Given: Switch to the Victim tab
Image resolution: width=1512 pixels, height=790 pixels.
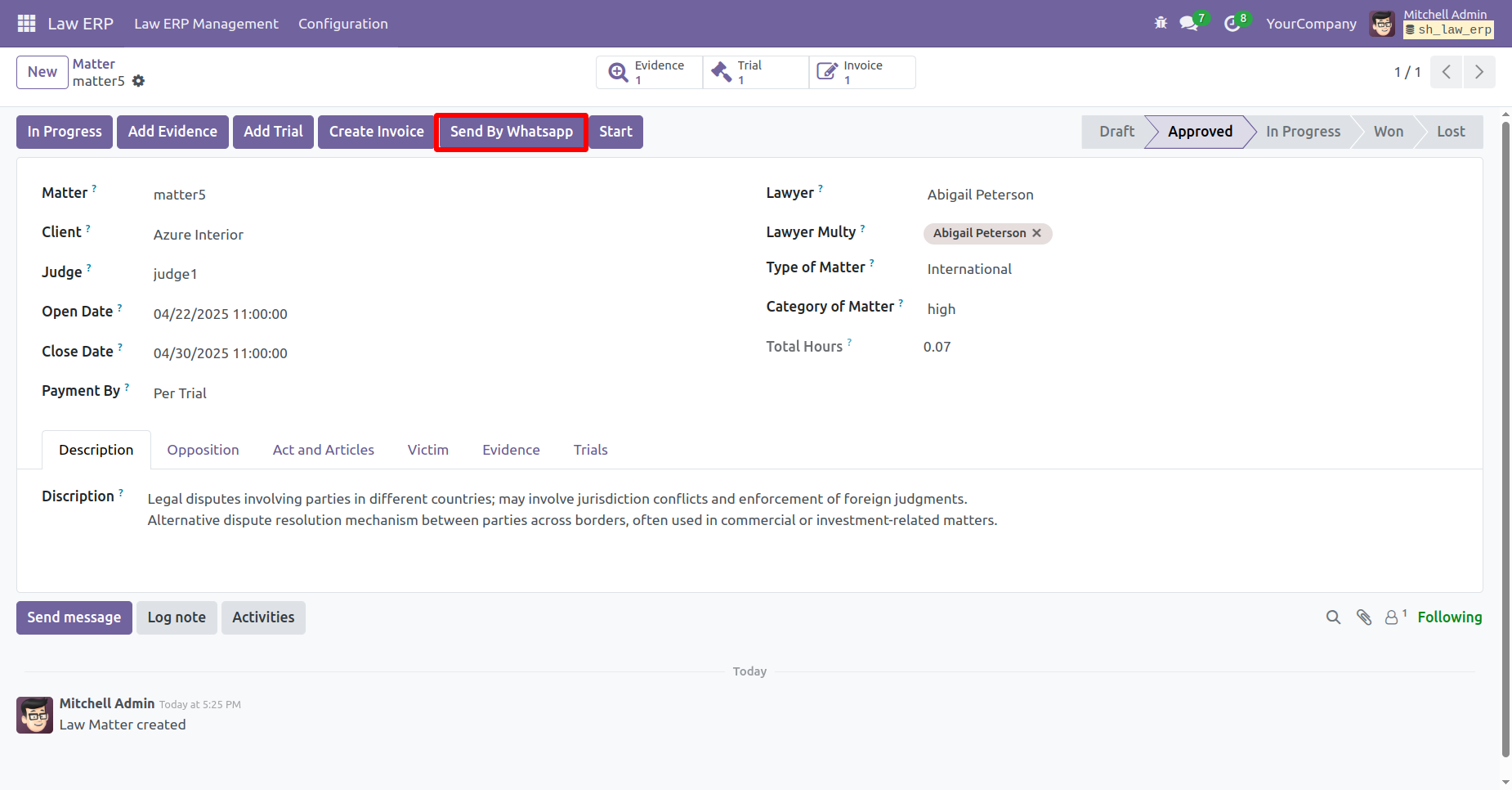Looking at the screenshot, I should 428,450.
